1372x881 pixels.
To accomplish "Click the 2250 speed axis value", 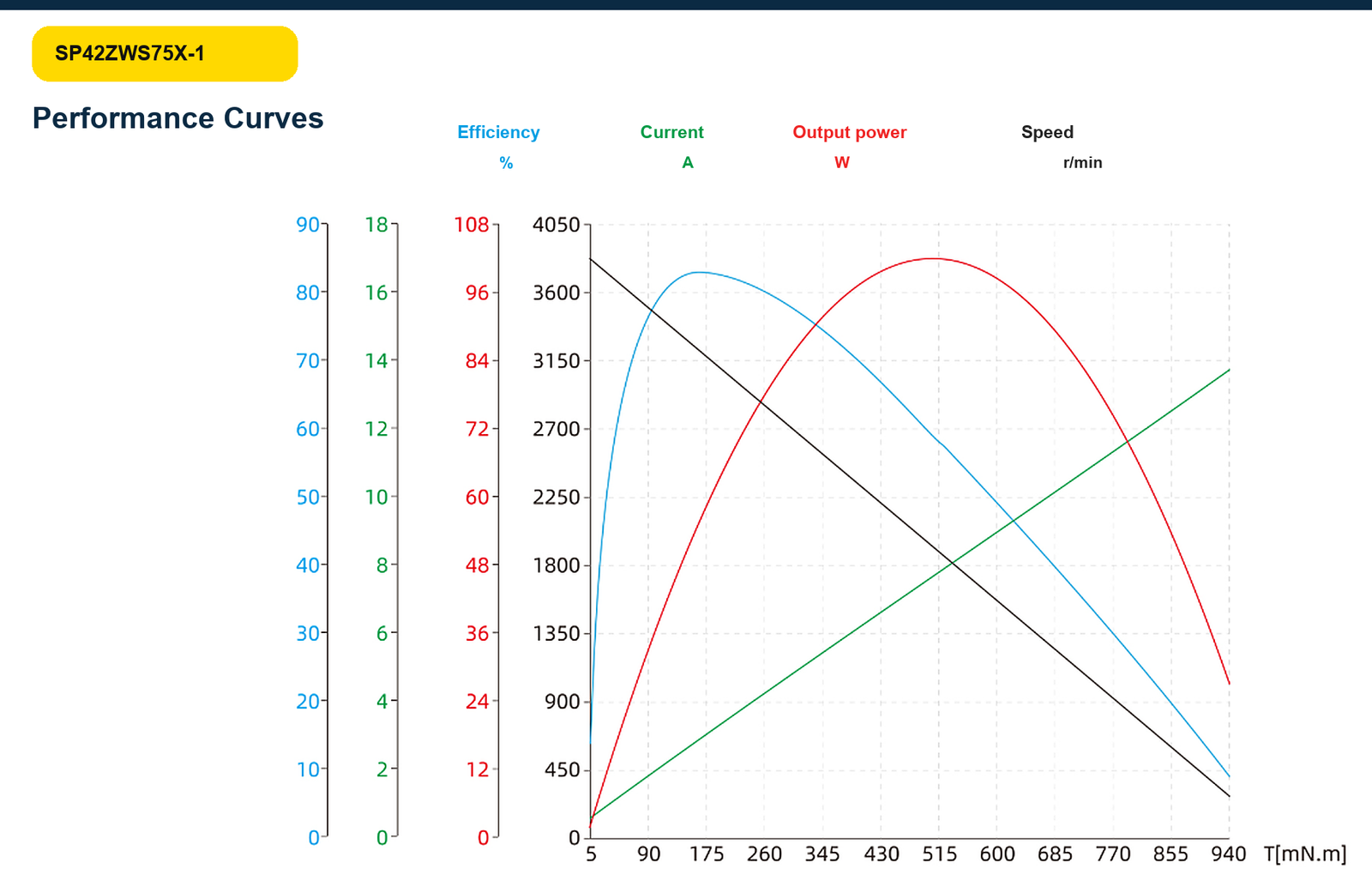I will coord(557,498).
